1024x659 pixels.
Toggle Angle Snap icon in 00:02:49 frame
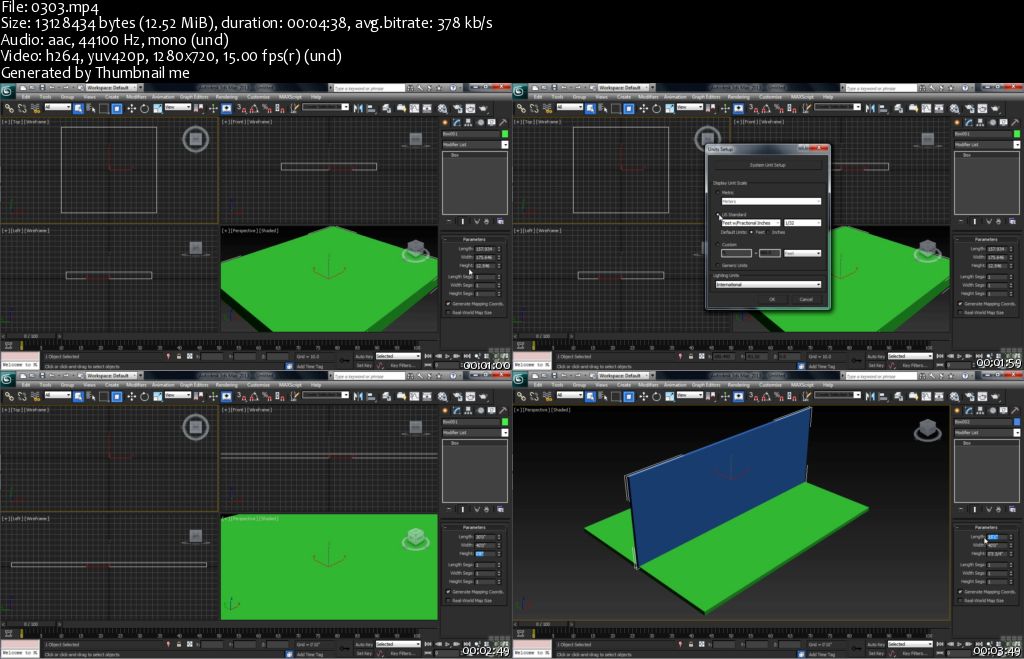click(x=254, y=396)
